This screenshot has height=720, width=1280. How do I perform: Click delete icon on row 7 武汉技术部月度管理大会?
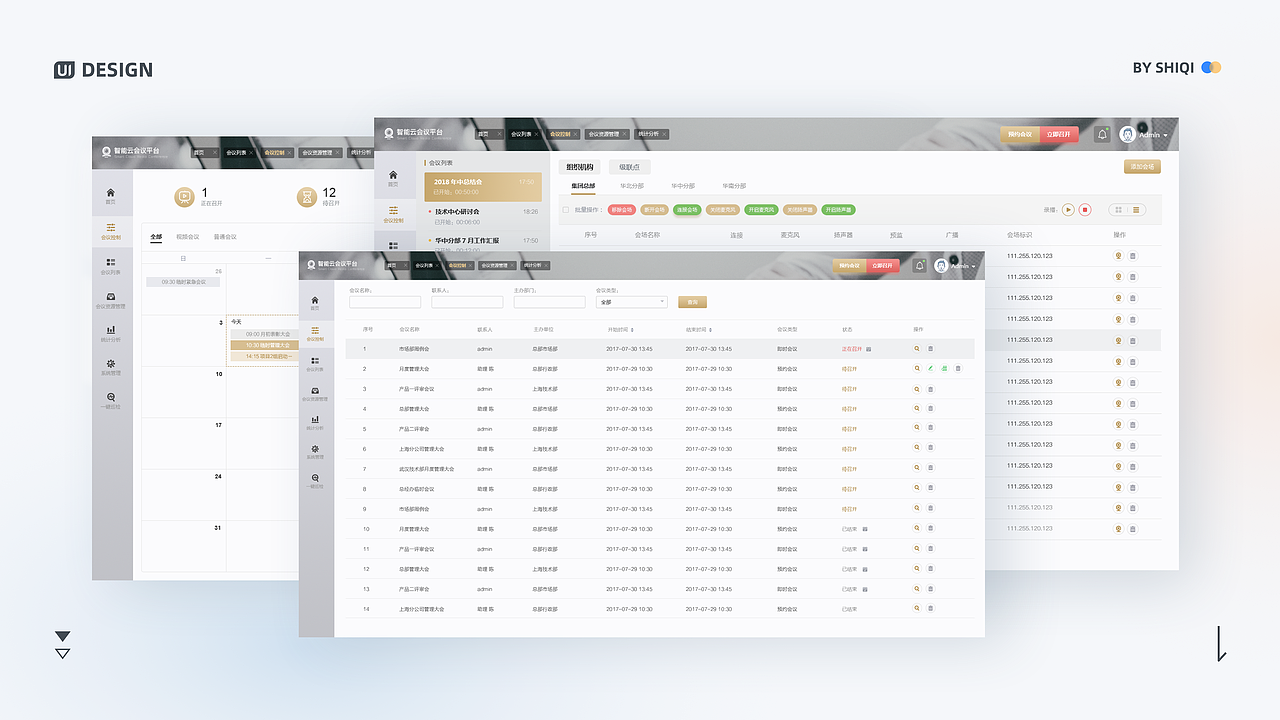coord(930,469)
